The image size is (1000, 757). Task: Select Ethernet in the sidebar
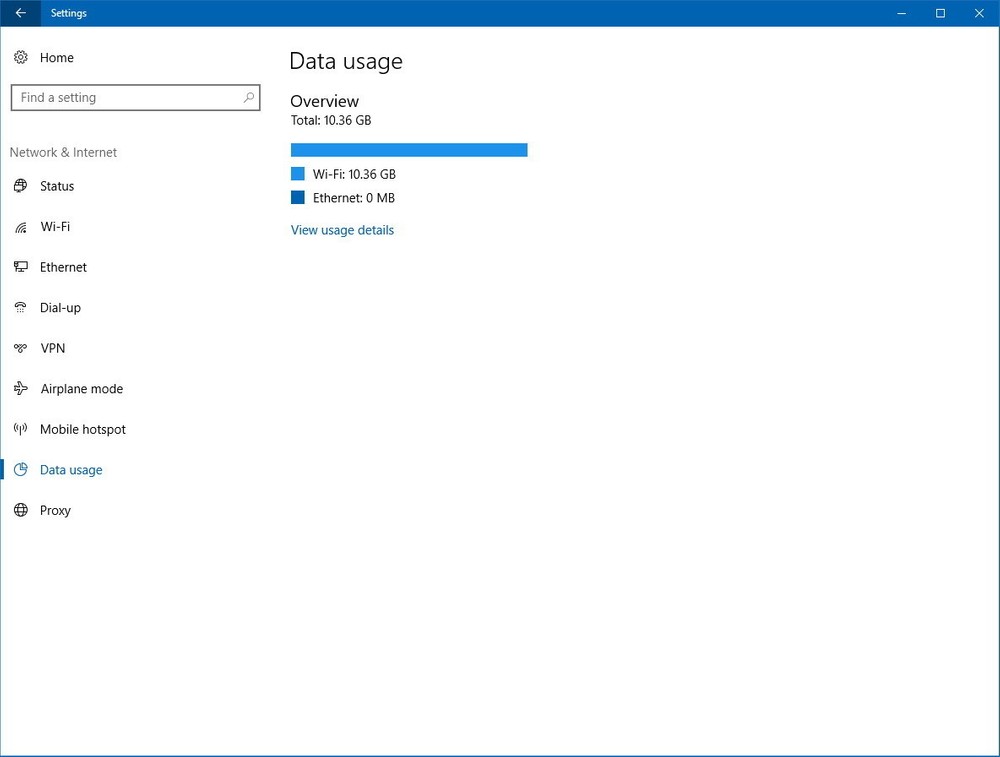point(63,267)
